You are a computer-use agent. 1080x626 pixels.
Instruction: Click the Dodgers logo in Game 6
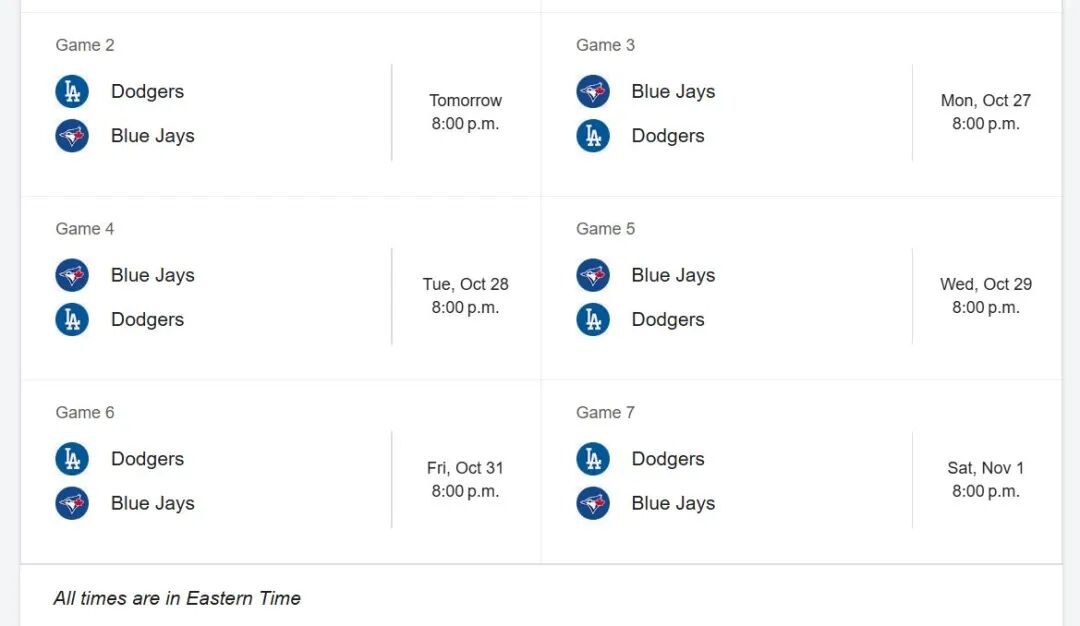pos(72,459)
